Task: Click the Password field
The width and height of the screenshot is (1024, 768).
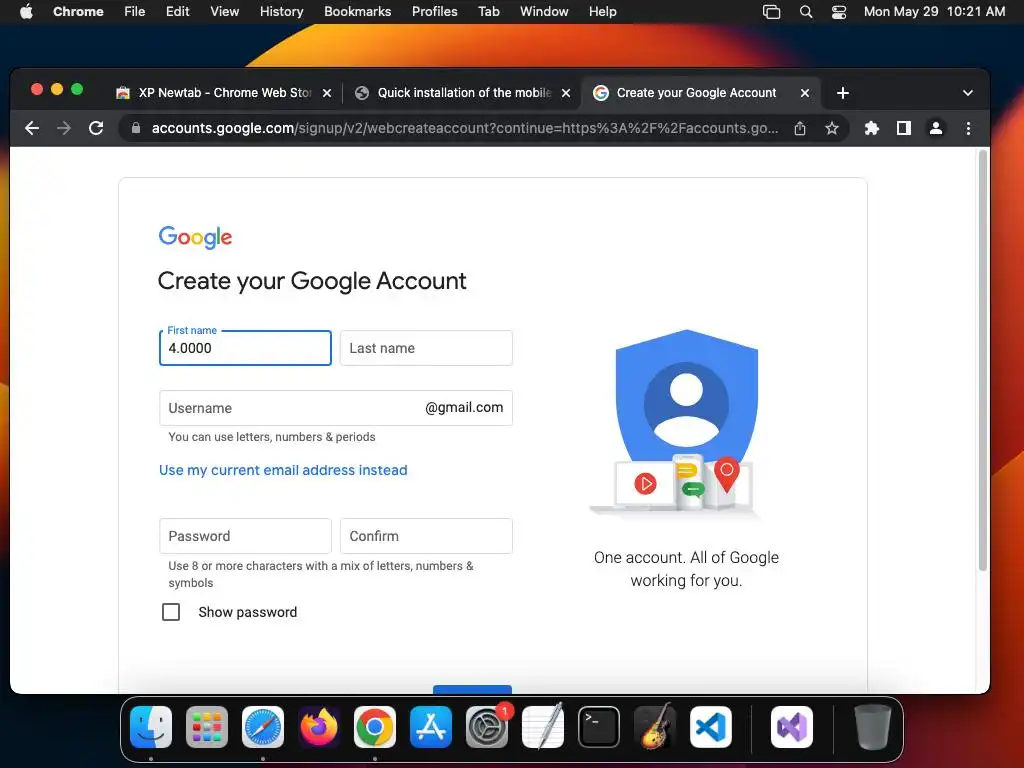Action: click(245, 536)
